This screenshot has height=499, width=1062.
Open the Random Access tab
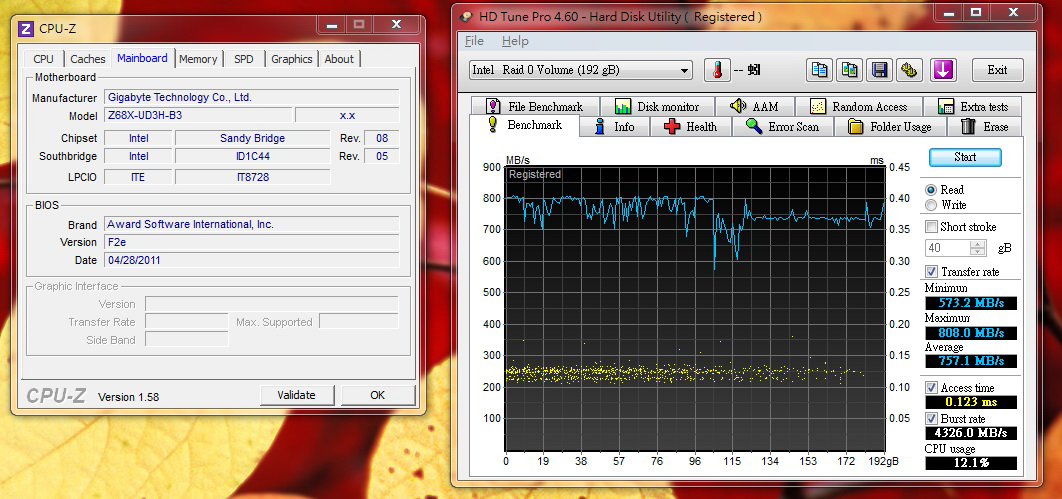click(x=859, y=106)
